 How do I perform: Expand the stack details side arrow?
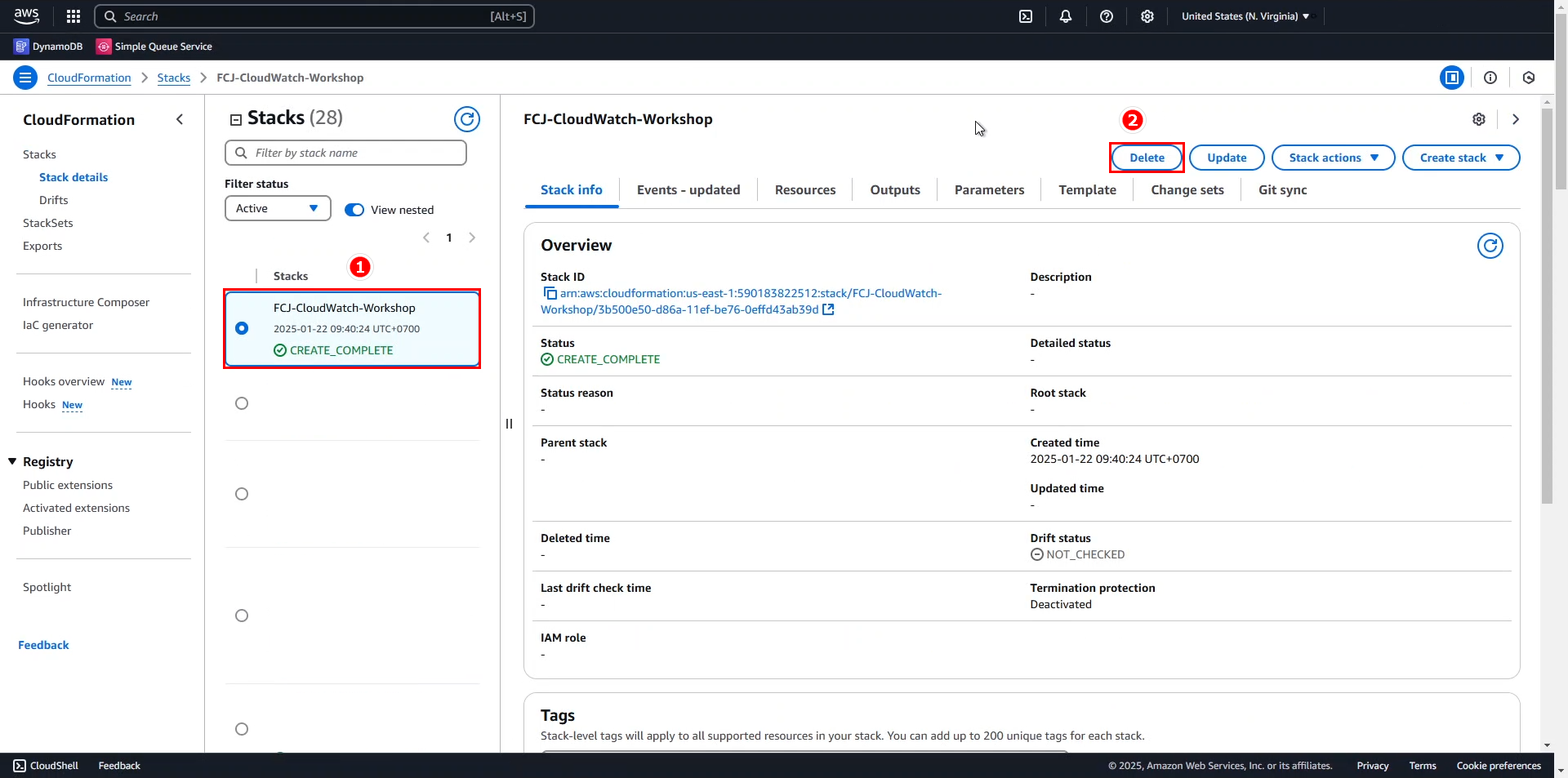pyautogui.click(x=1516, y=119)
